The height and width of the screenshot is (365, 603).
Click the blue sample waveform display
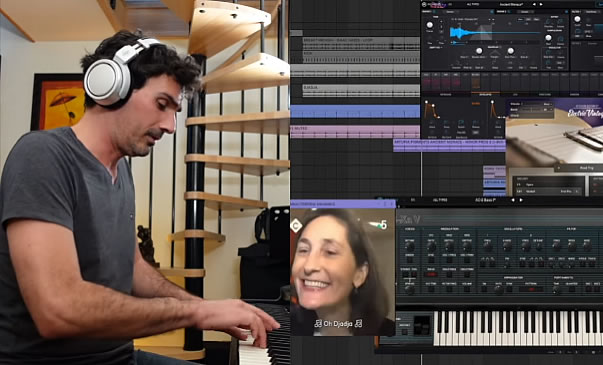[x=494, y=32]
